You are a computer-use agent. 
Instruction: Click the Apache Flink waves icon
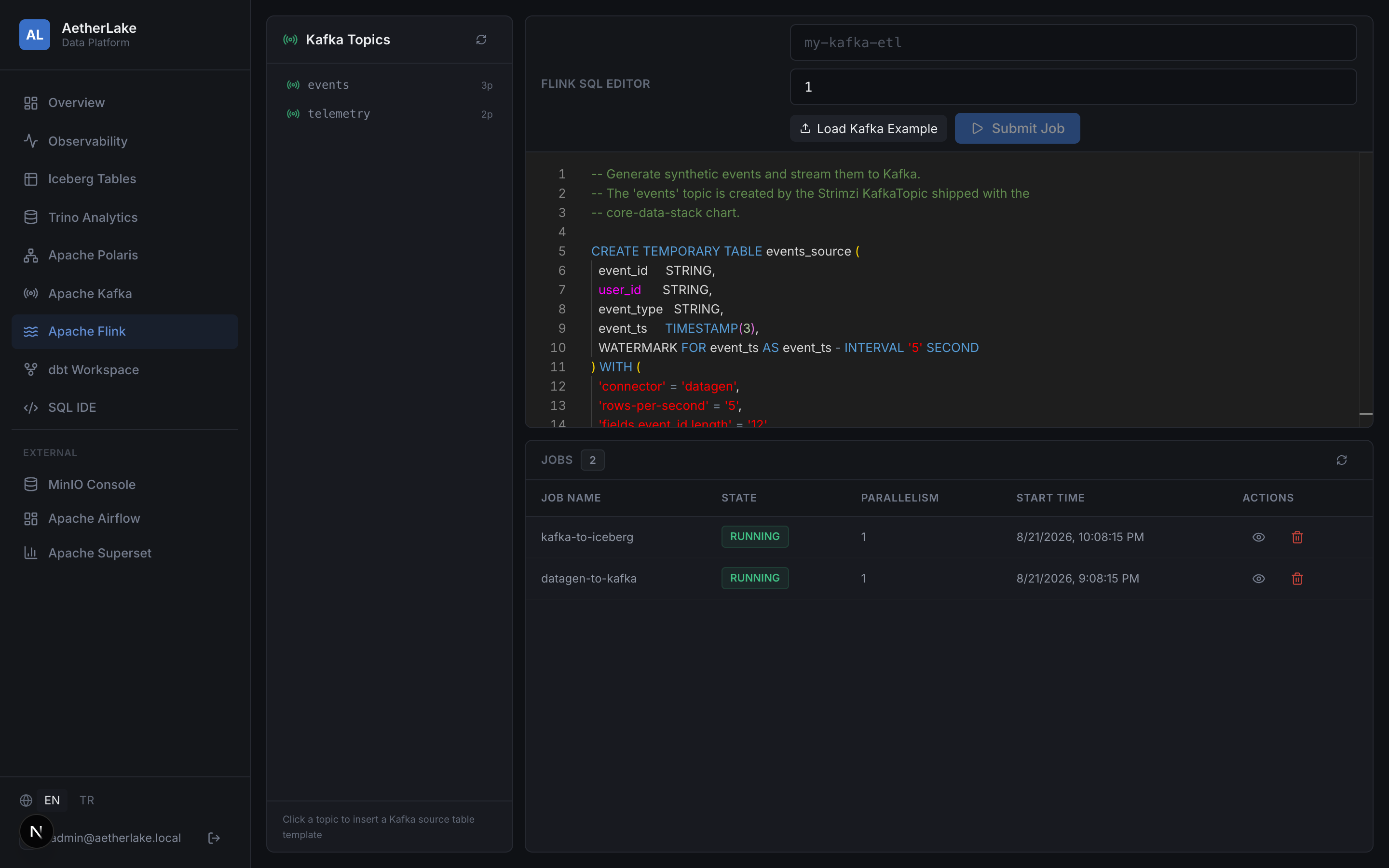[31, 331]
